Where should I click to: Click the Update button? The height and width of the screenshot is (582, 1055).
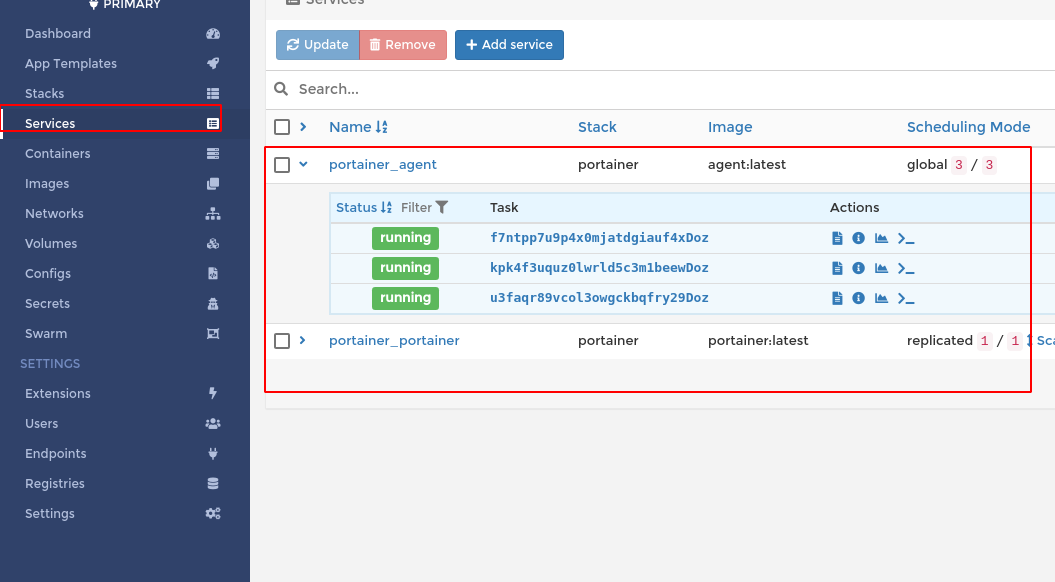click(318, 45)
